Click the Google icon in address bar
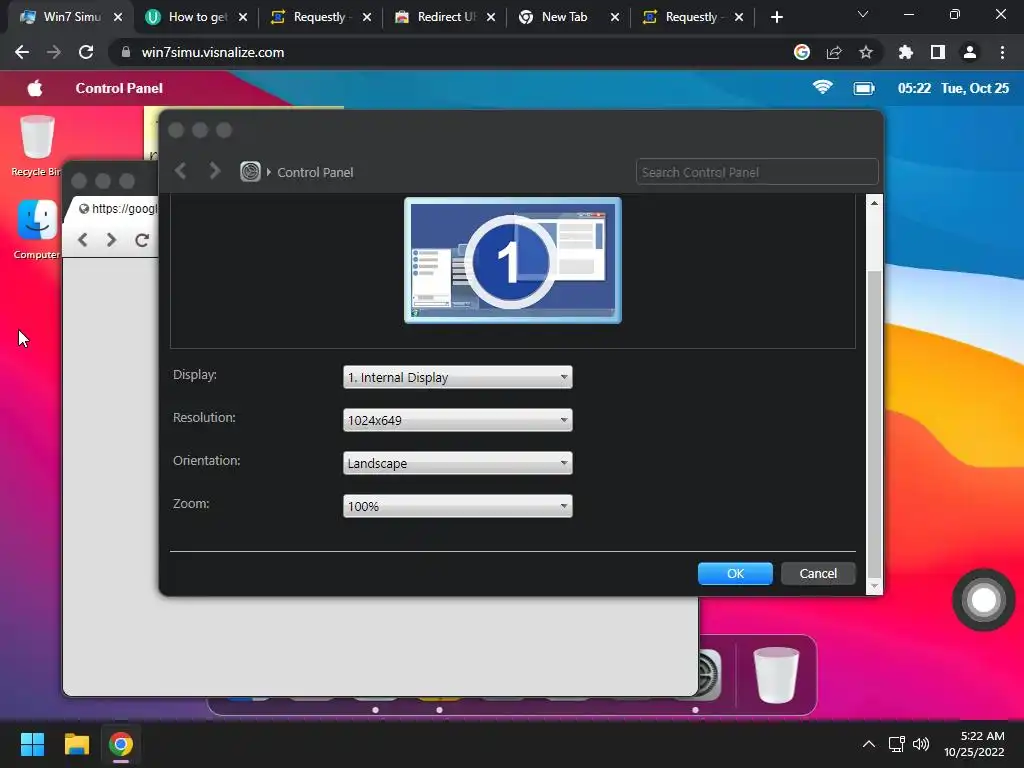 click(x=802, y=52)
